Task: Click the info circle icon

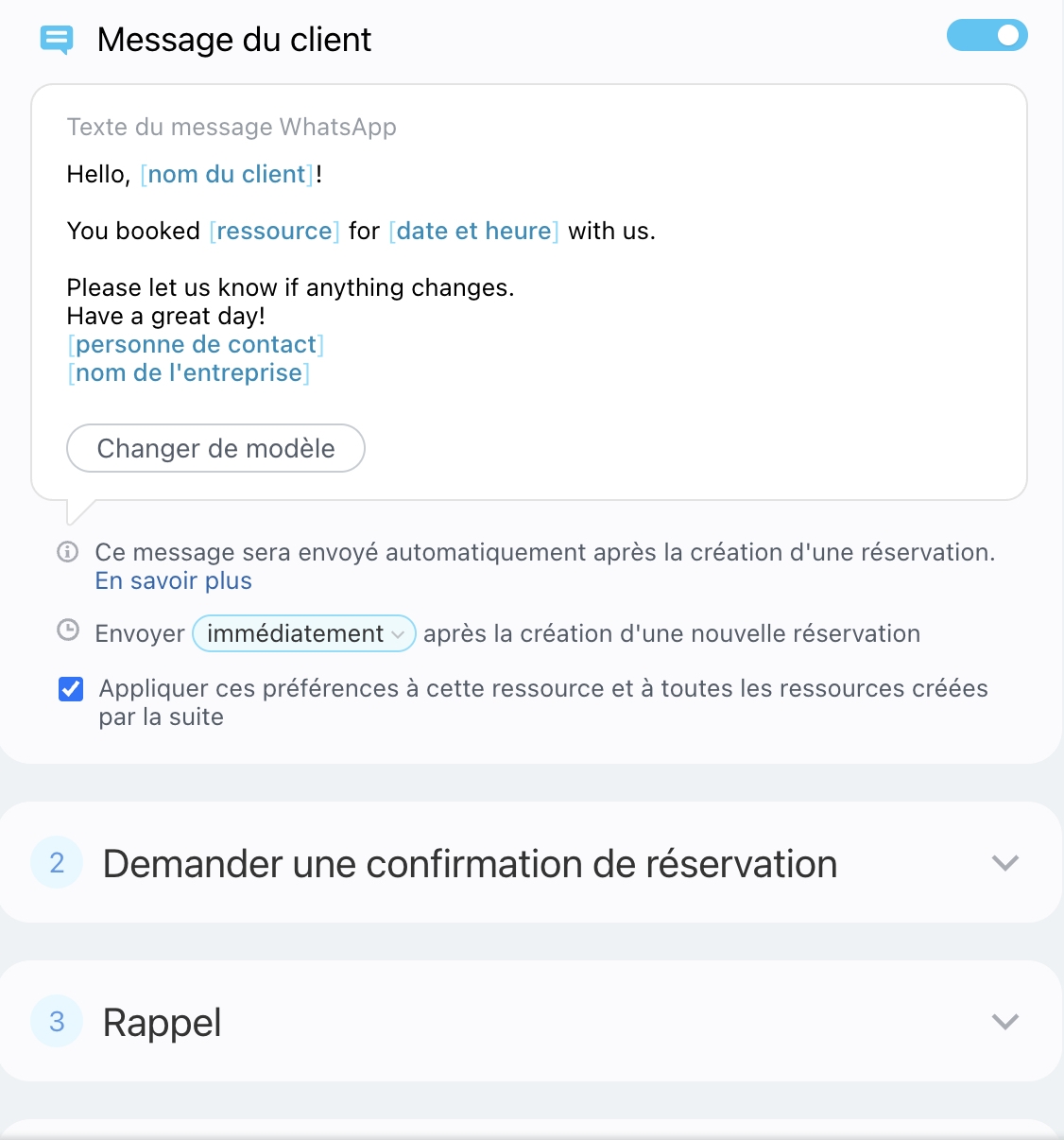Action: (68, 552)
